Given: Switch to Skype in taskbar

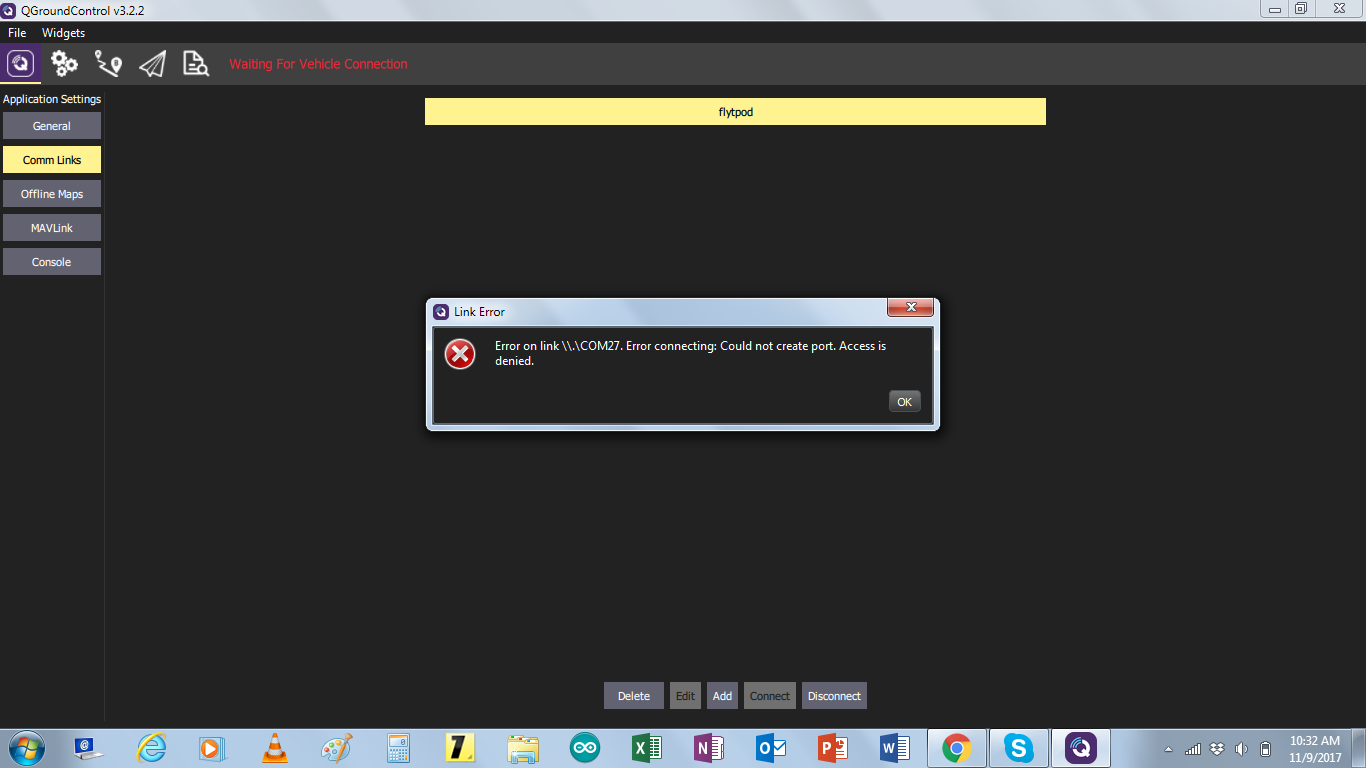Looking at the screenshot, I should tap(1019, 748).
